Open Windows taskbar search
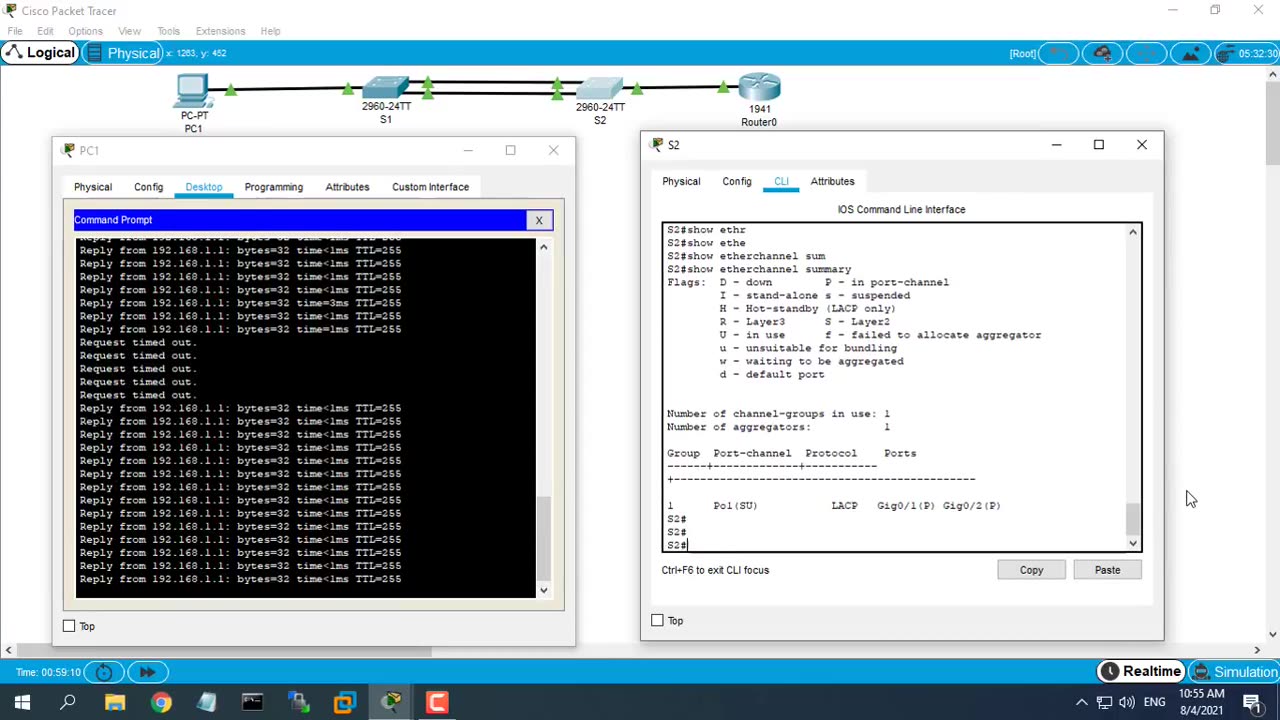The height and width of the screenshot is (720, 1280). [68, 703]
